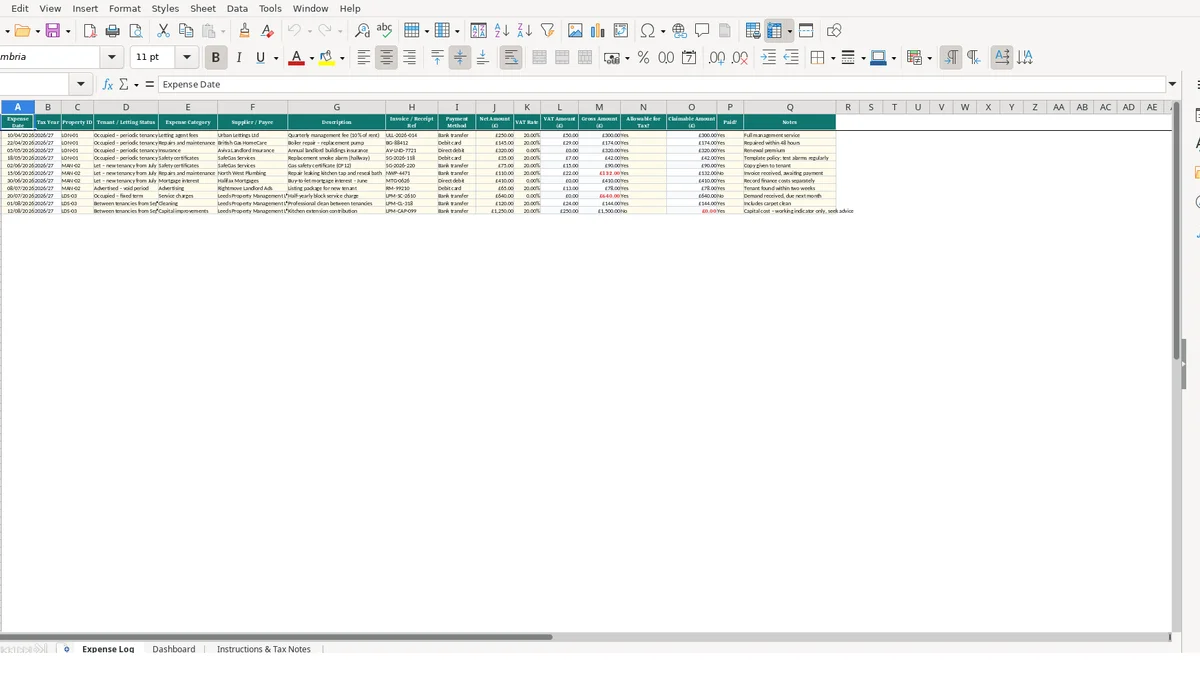Save the spreadsheet with the Save icon
The image size is (1200, 675).
[x=53, y=31]
